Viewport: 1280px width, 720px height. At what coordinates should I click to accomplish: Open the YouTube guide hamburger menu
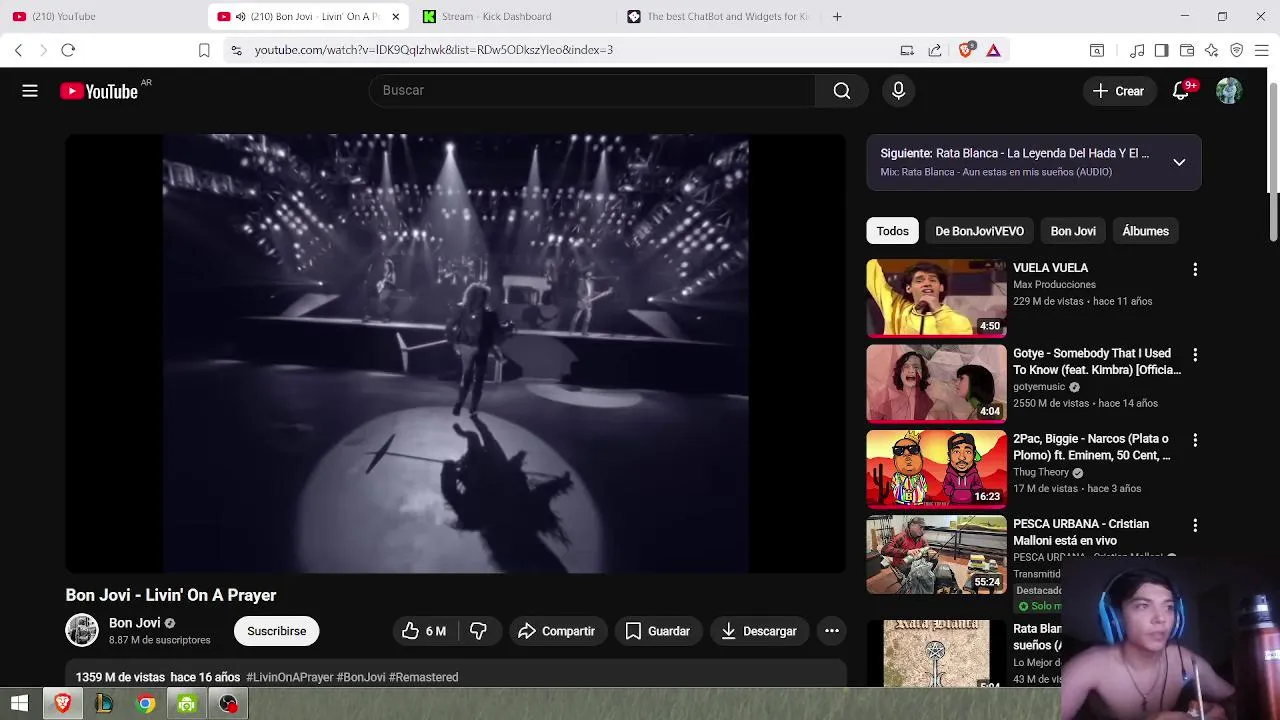pyautogui.click(x=30, y=91)
